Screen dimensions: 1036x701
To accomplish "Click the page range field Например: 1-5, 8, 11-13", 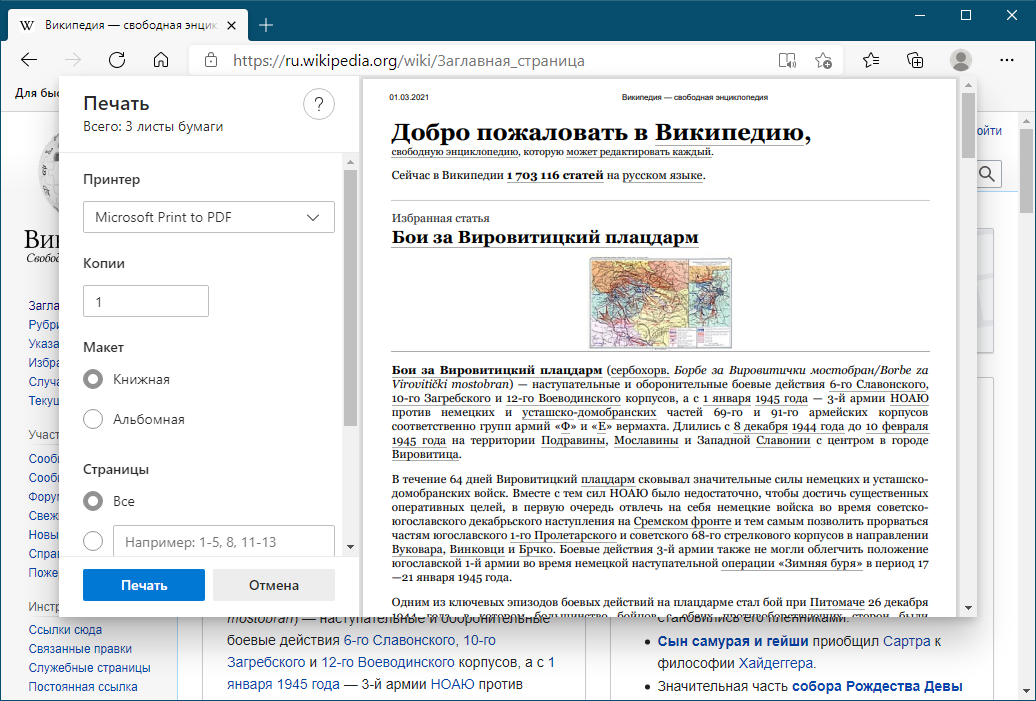I will click(x=224, y=541).
